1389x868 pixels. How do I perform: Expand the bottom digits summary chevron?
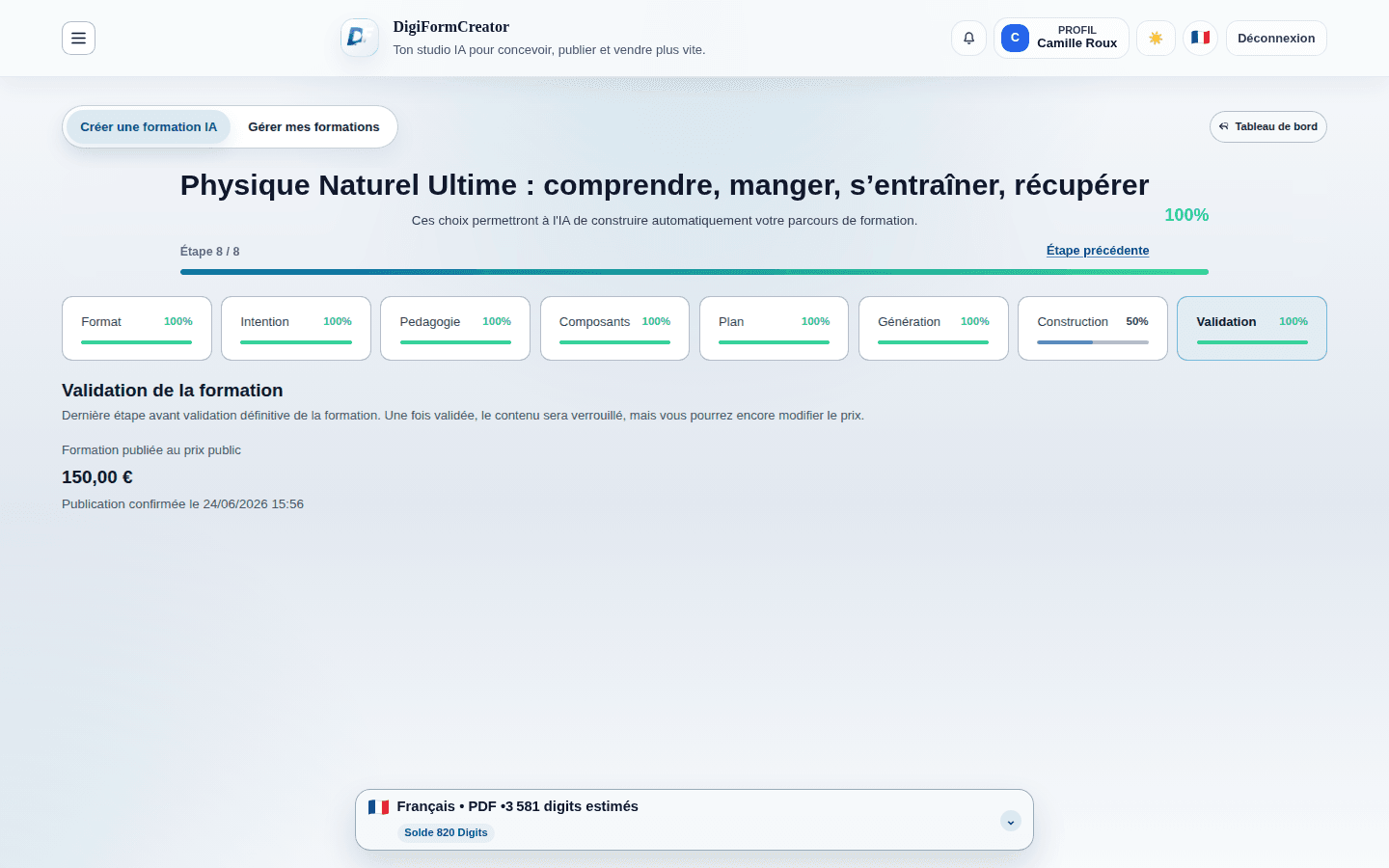(1010, 822)
